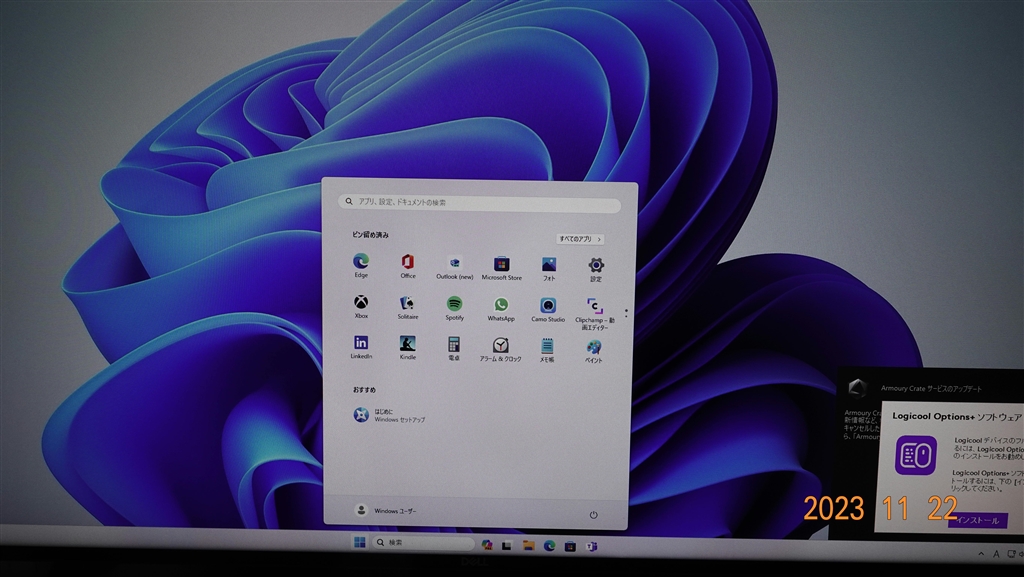Click the Armoury Crate logo icon

coord(857,387)
